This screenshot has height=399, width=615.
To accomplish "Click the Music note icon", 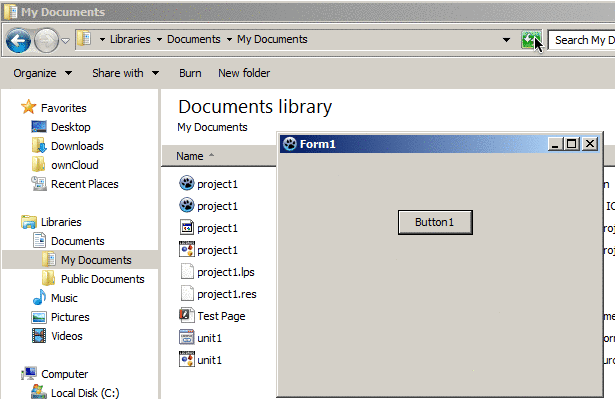I will (x=39, y=297).
